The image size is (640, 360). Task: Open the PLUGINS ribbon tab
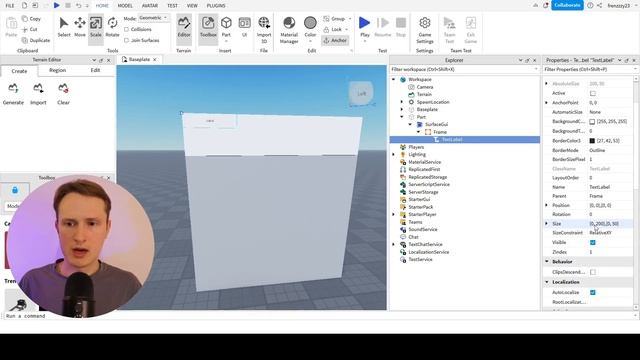point(216,6)
